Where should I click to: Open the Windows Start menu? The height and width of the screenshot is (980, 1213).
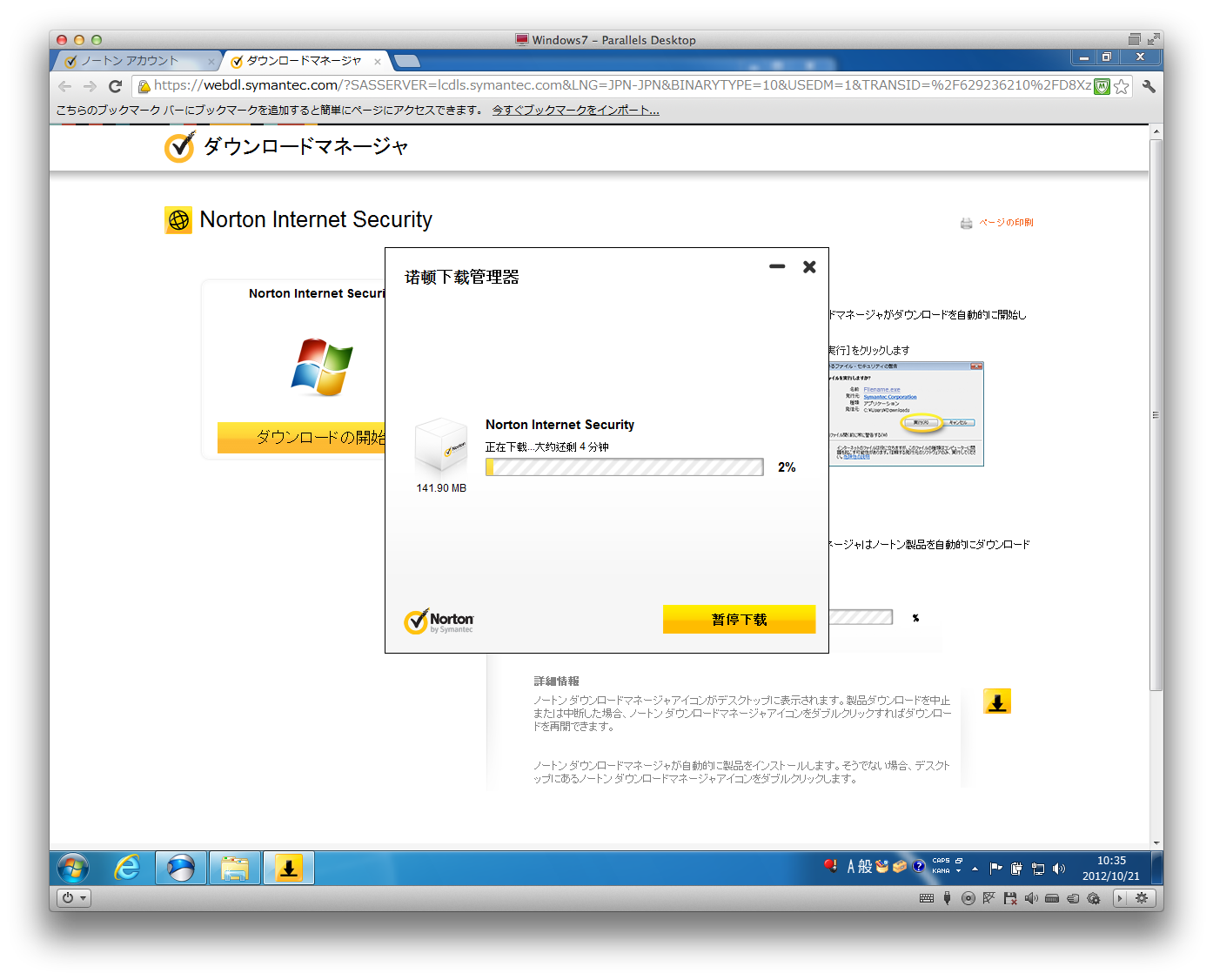coord(73,868)
